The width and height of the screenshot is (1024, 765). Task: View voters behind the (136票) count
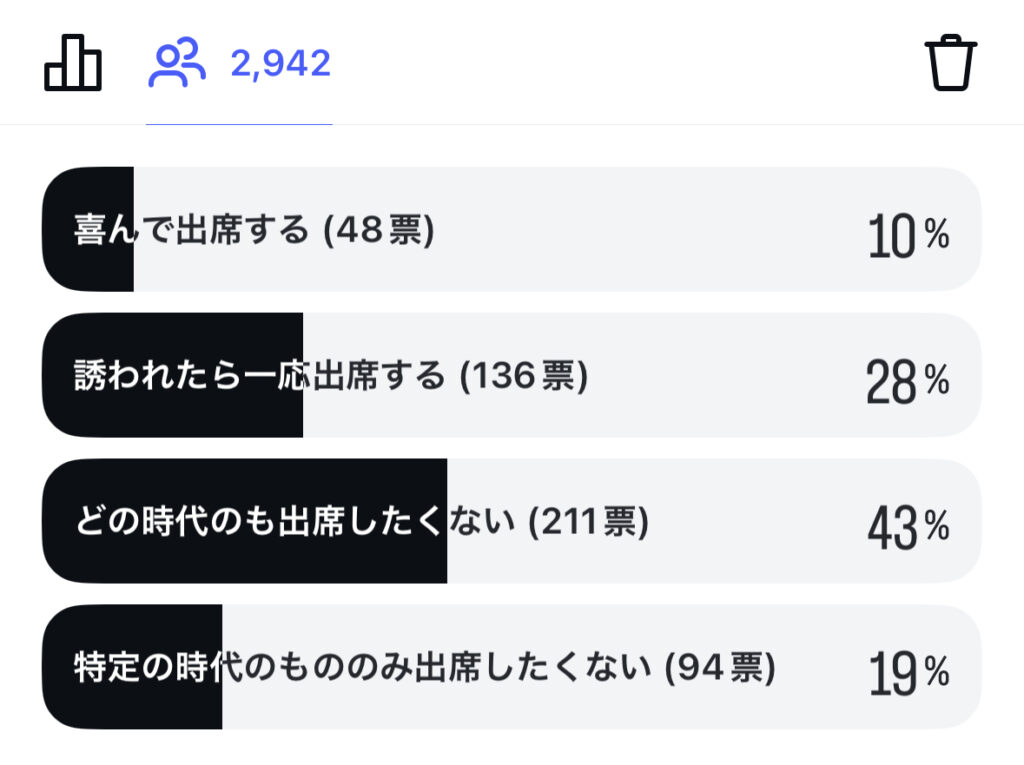coord(524,376)
